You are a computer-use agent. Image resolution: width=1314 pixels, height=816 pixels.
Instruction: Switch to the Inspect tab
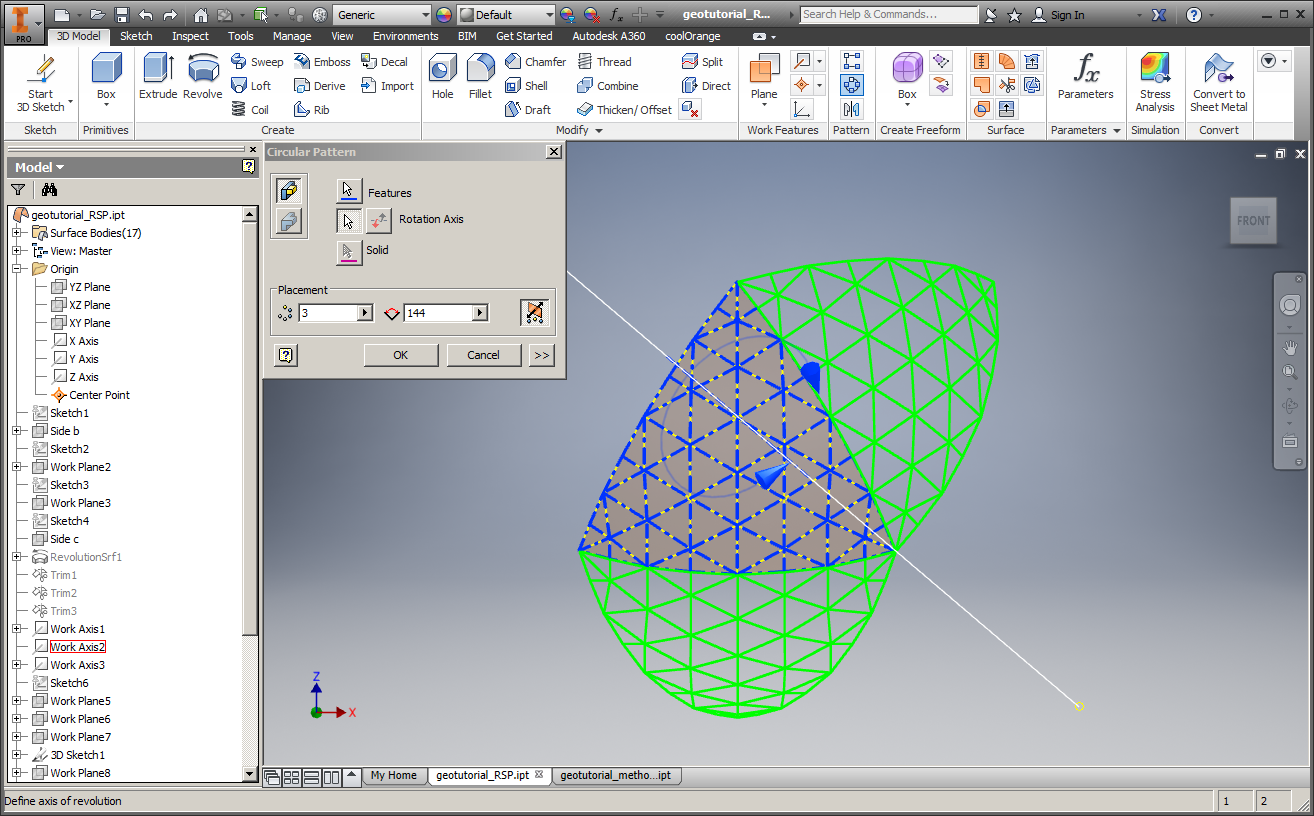(191, 36)
